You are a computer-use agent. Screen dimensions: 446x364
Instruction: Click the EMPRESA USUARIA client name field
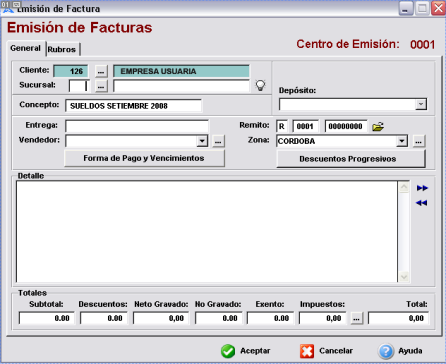[181, 71]
